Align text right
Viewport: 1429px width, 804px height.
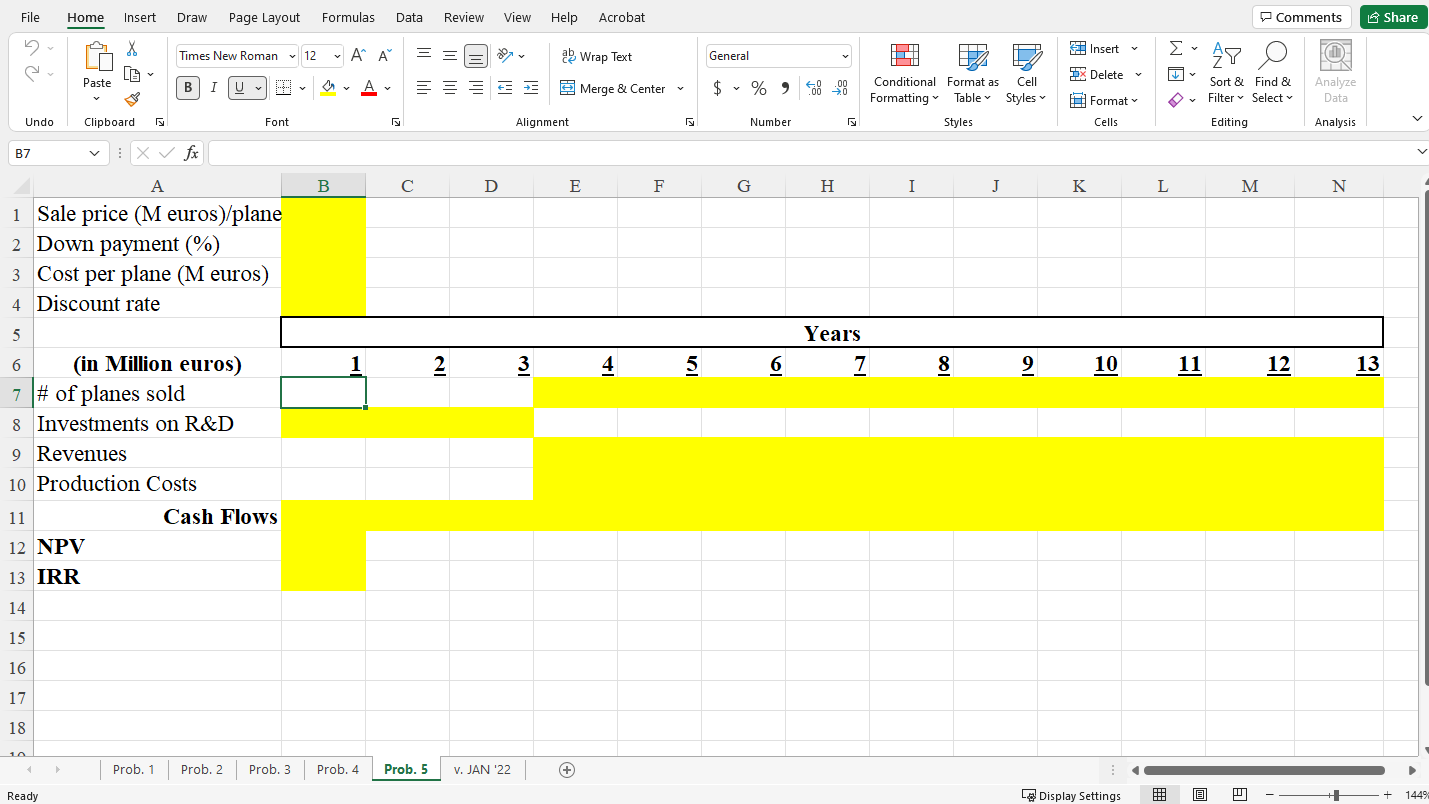[476, 88]
